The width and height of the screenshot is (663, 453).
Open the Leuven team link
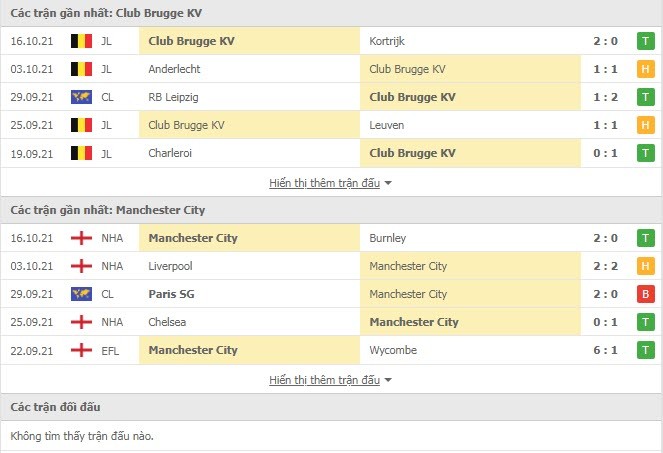tap(386, 125)
